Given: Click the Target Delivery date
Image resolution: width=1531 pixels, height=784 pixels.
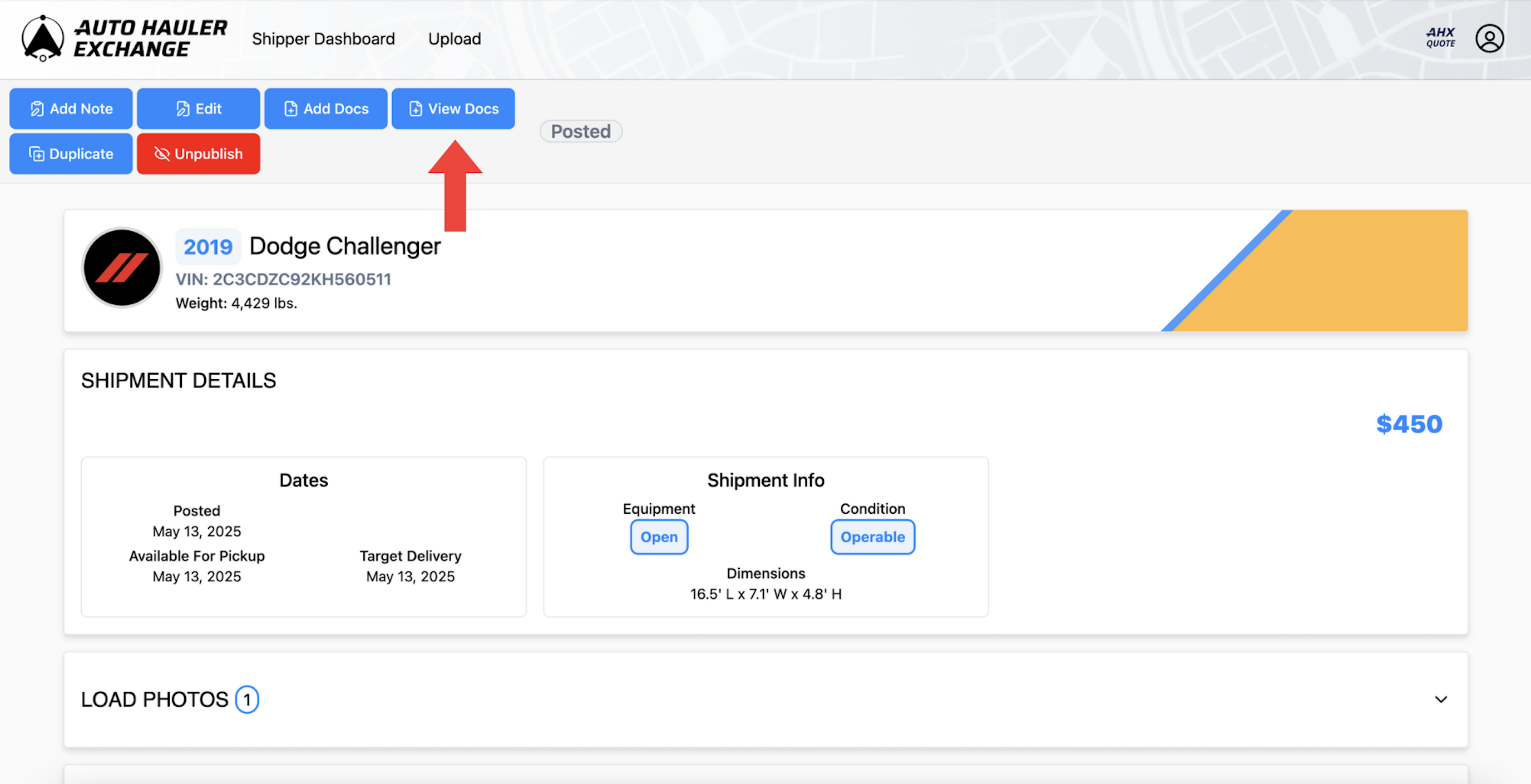Looking at the screenshot, I should pyautogui.click(x=410, y=576).
